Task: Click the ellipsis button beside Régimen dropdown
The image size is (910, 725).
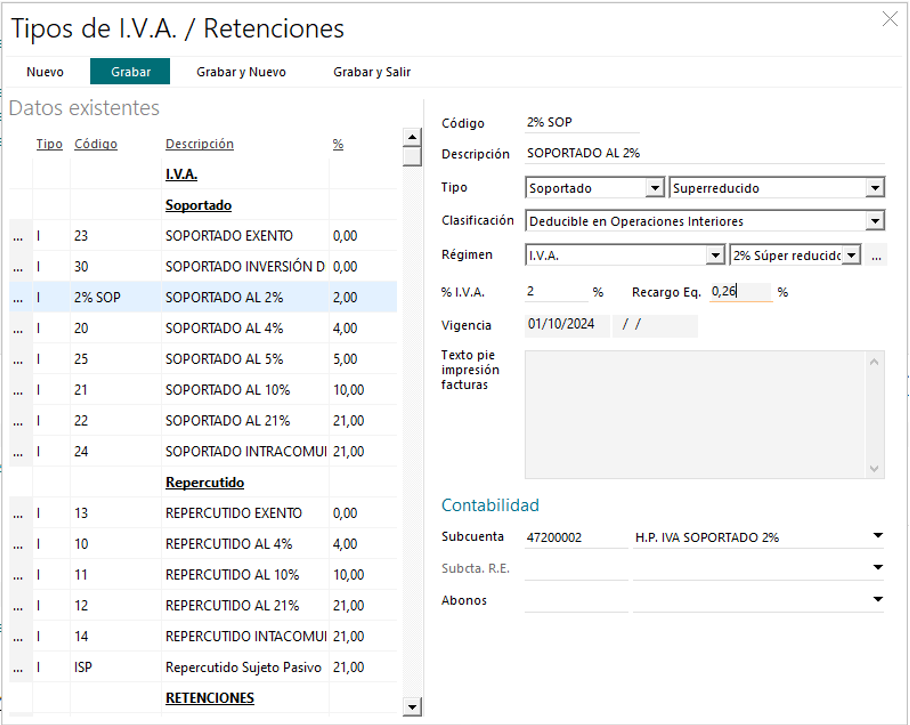Action: pyautogui.click(x=876, y=256)
